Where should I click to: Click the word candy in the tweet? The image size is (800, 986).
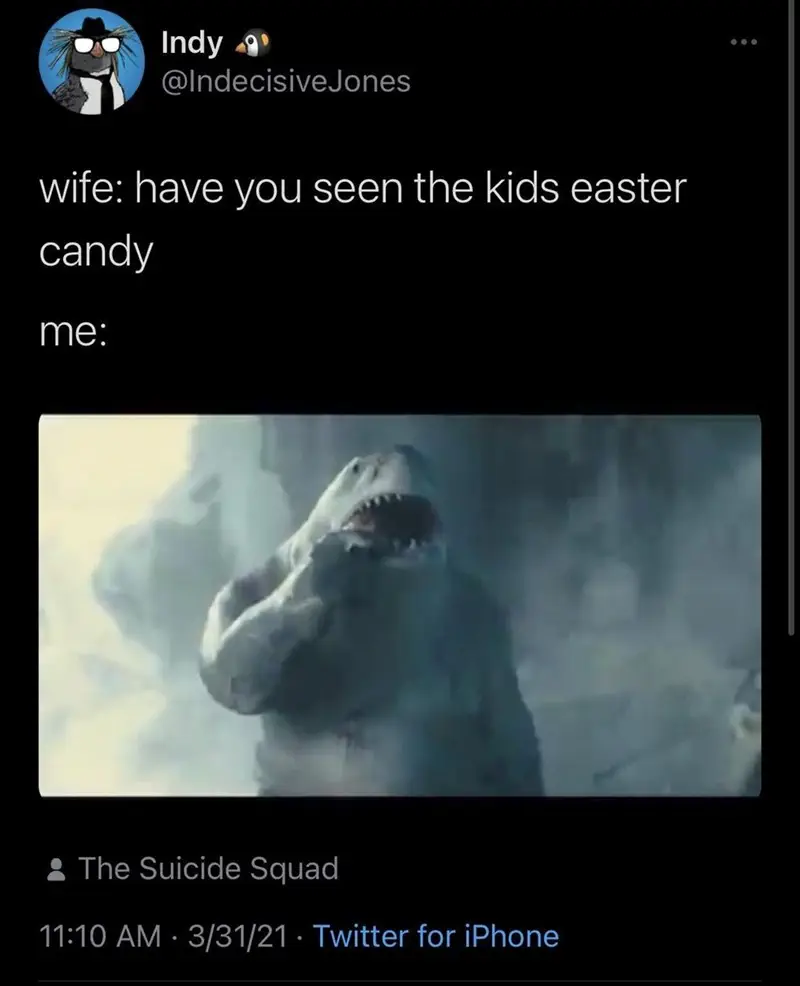point(96,252)
